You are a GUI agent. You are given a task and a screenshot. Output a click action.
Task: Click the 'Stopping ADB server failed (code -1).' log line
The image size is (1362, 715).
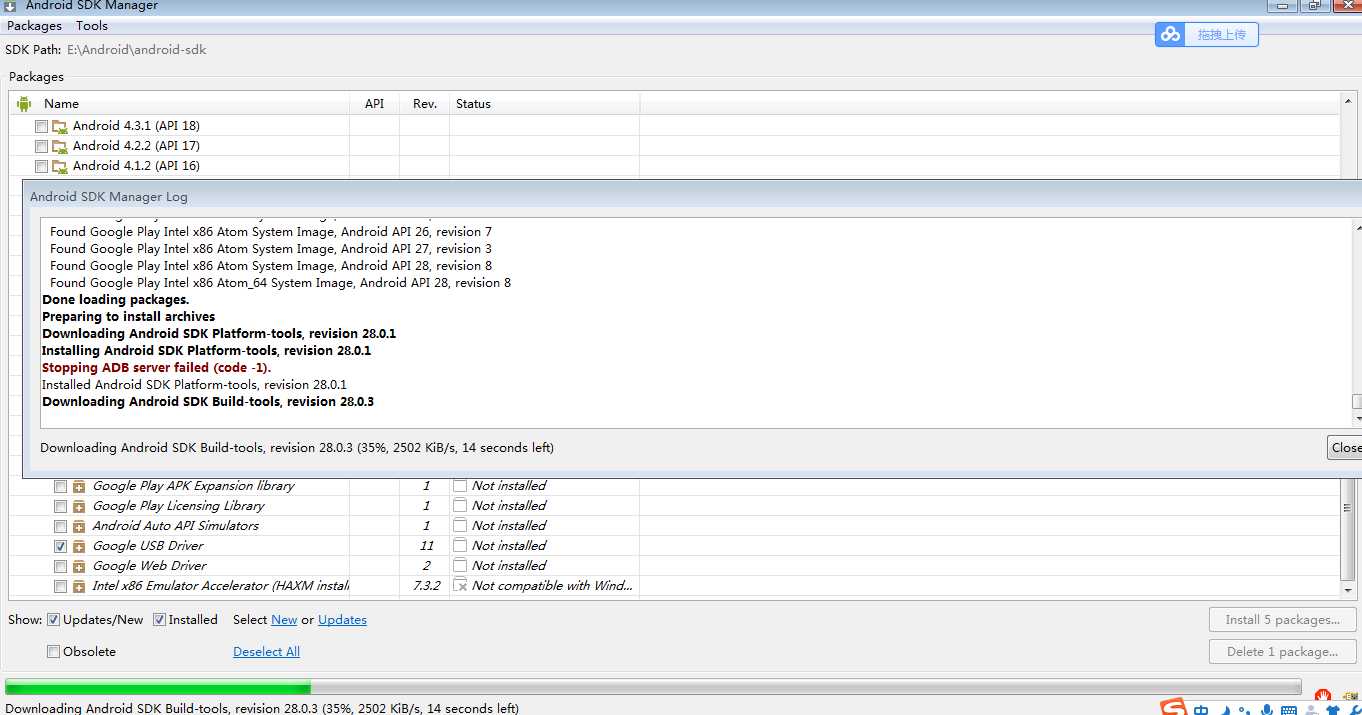click(156, 368)
